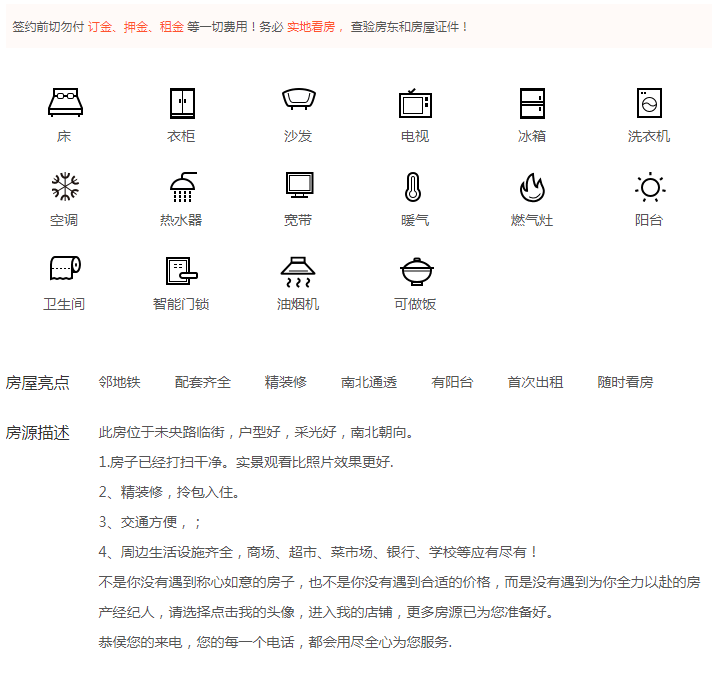Viewport: 720px width, 687px height.
Task: Click the wardrobe (衣柜) icon
Action: pyautogui.click(x=182, y=103)
